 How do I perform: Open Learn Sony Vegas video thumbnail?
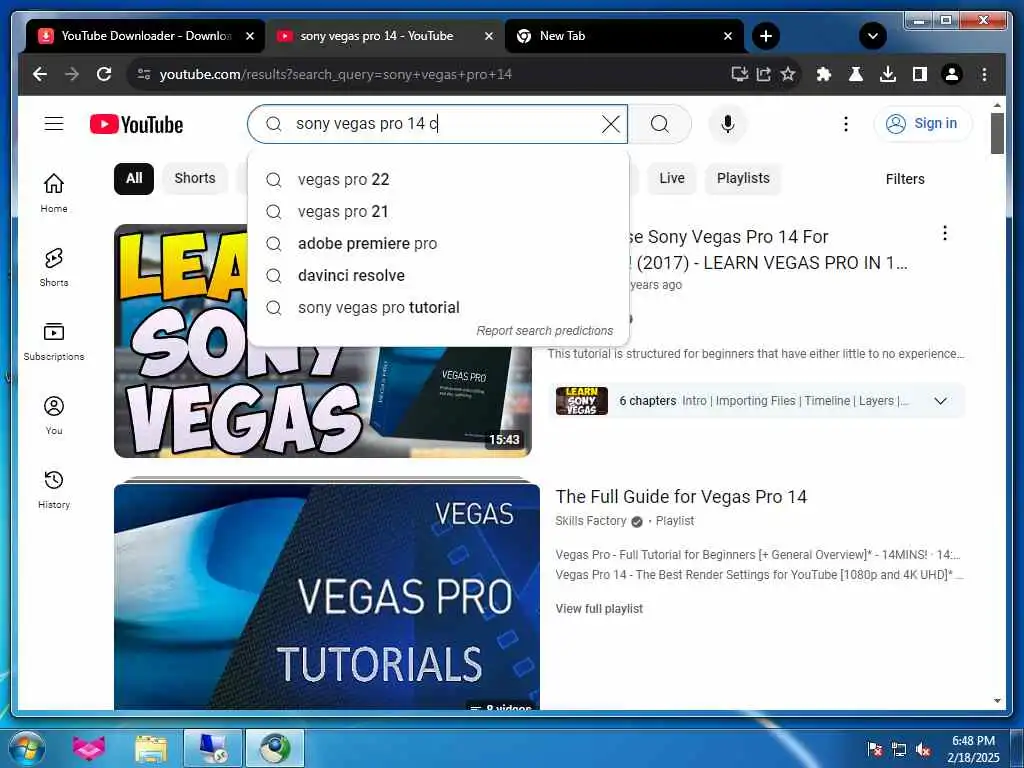pos(323,341)
